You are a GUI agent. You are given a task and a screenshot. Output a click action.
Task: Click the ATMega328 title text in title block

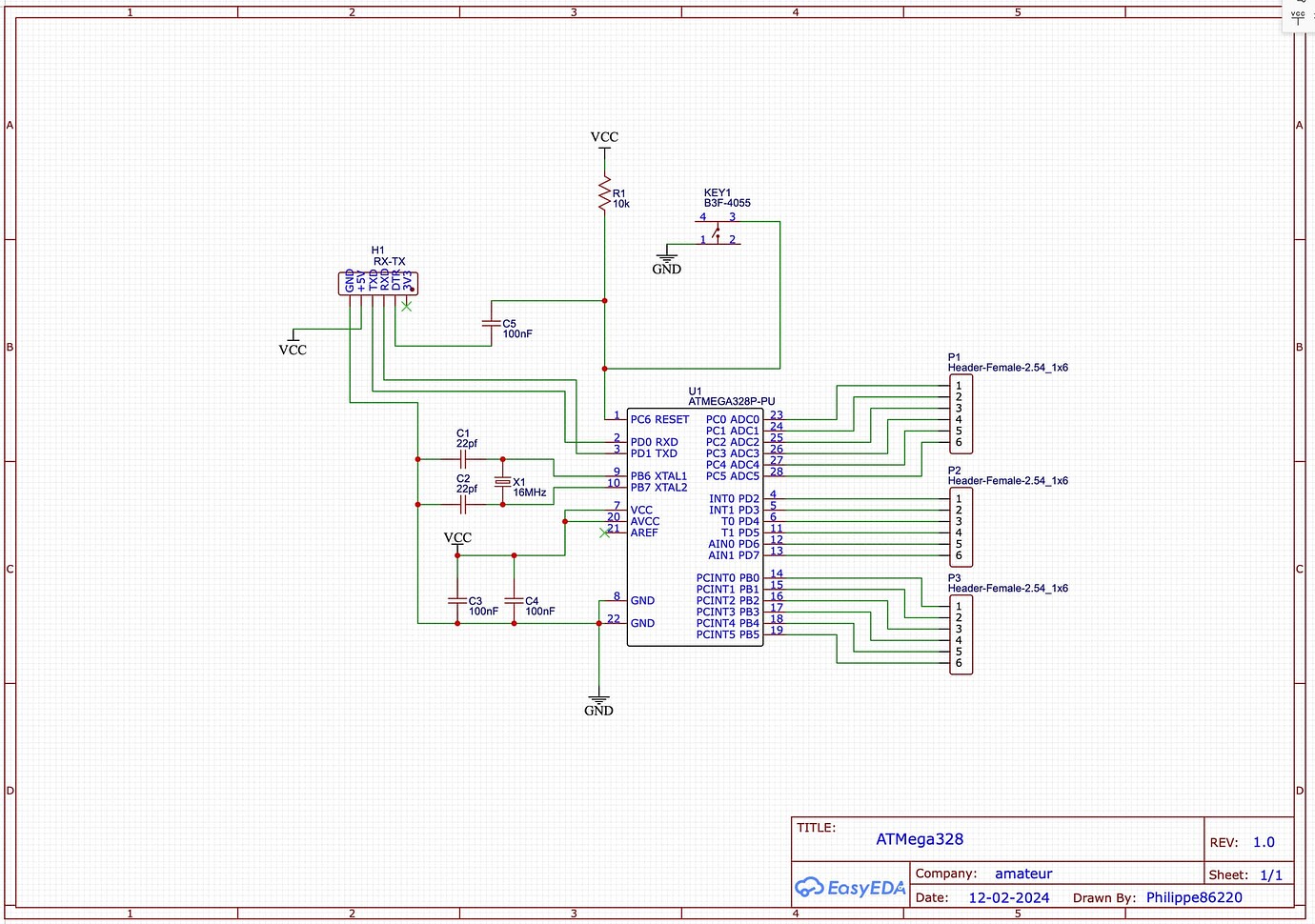point(920,839)
